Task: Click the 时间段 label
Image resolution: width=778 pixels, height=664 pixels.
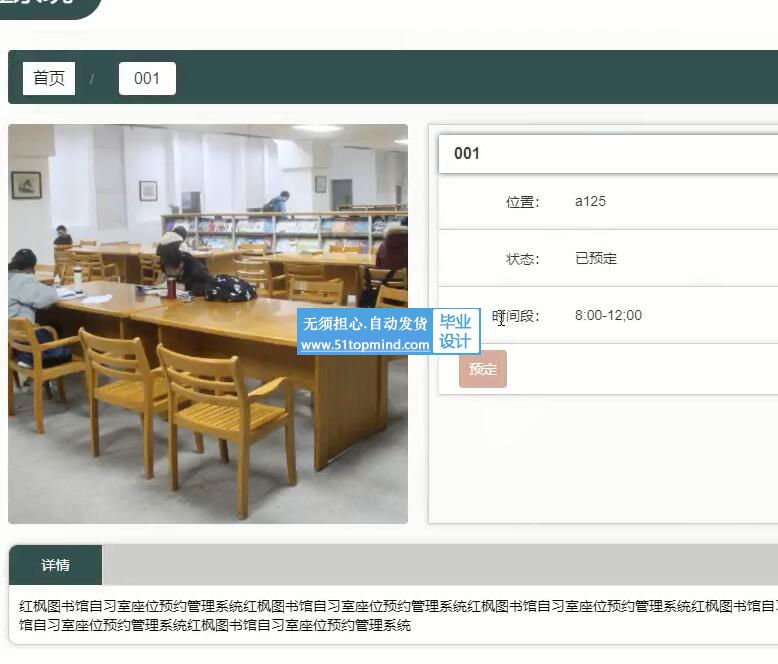Action: pos(516,316)
